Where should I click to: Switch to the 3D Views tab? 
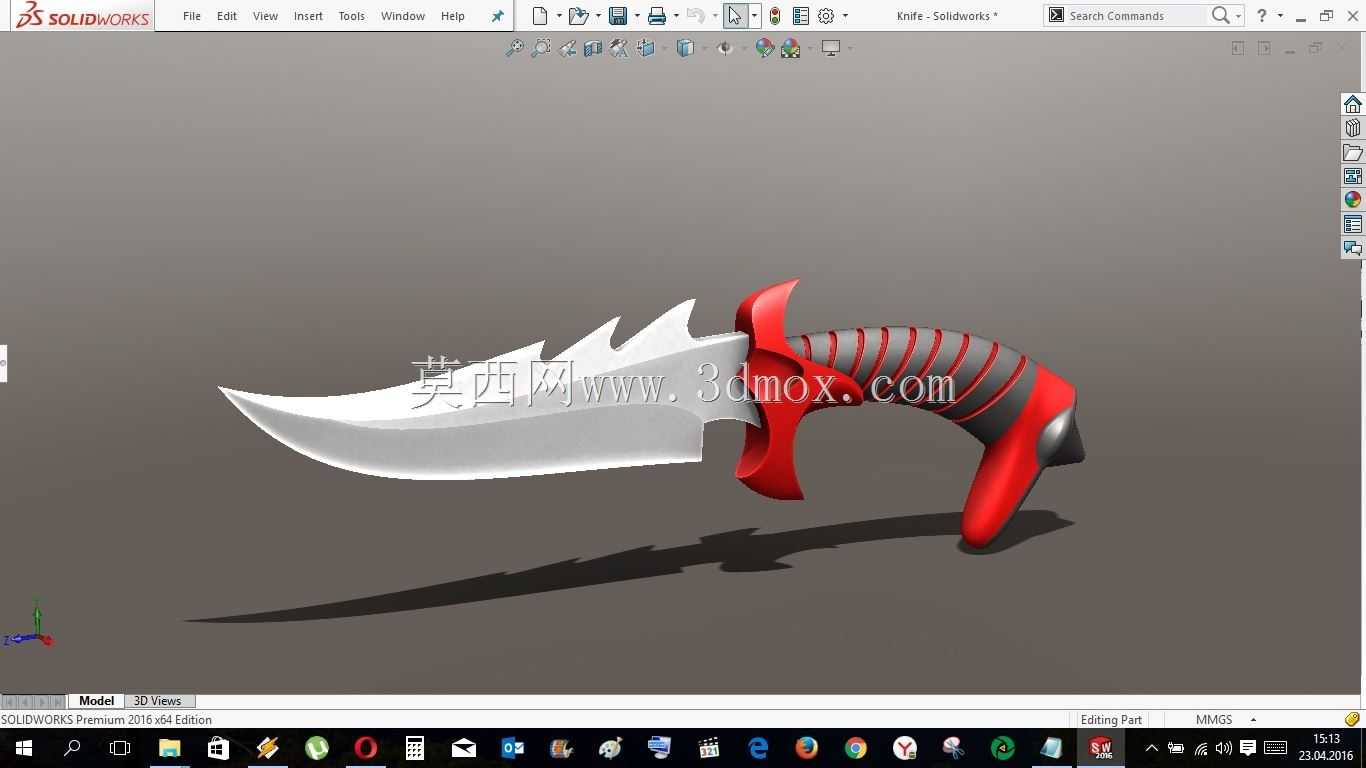tap(158, 701)
